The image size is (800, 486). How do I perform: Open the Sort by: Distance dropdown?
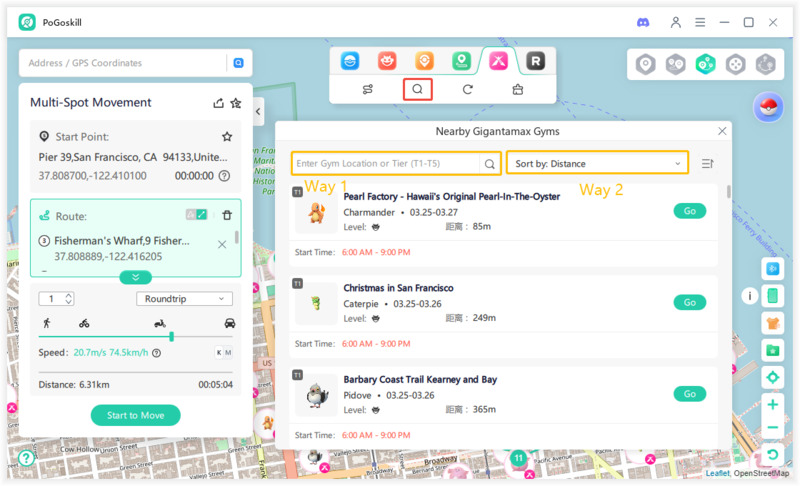pos(597,163)
